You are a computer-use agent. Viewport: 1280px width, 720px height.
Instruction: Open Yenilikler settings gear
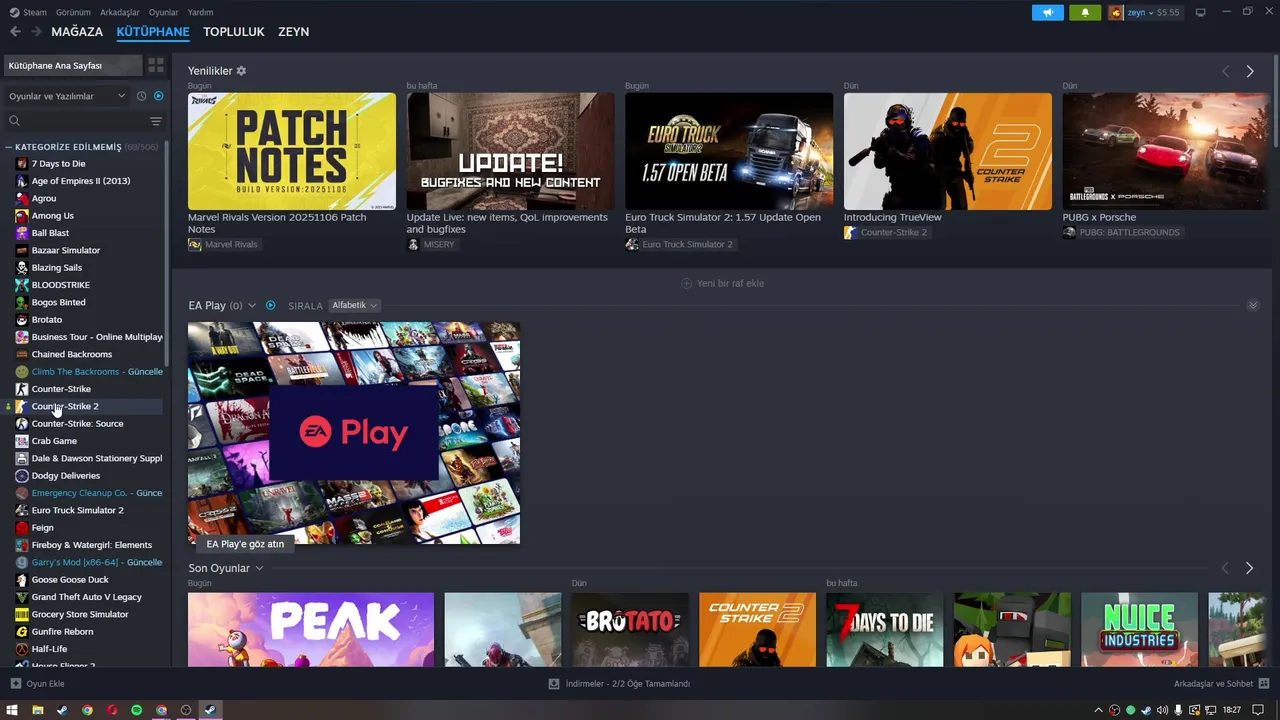tap(241, 71)
